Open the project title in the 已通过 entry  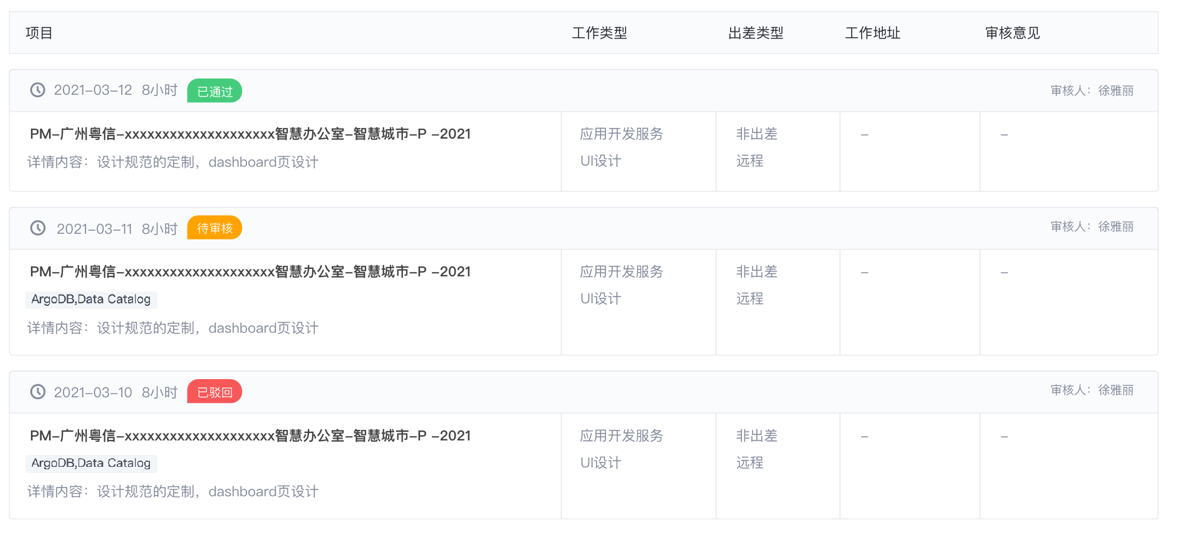click(250, 134)
